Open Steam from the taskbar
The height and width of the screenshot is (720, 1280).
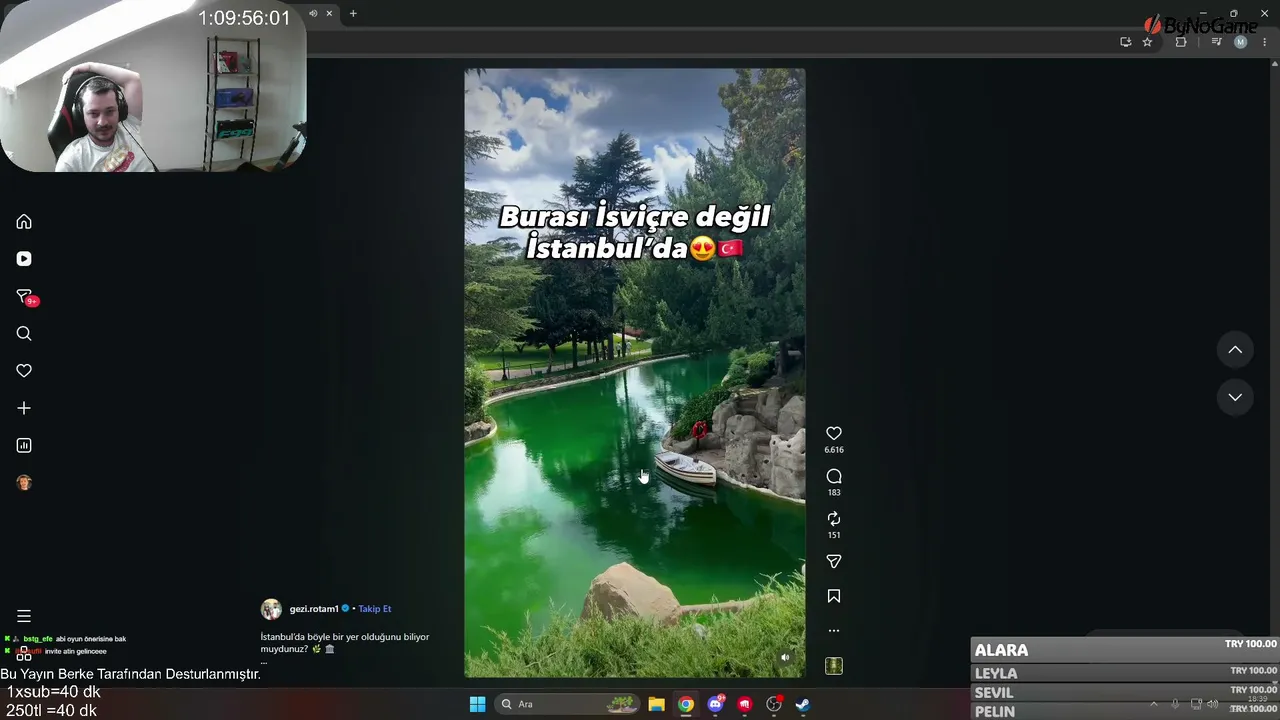pos(802,704)
